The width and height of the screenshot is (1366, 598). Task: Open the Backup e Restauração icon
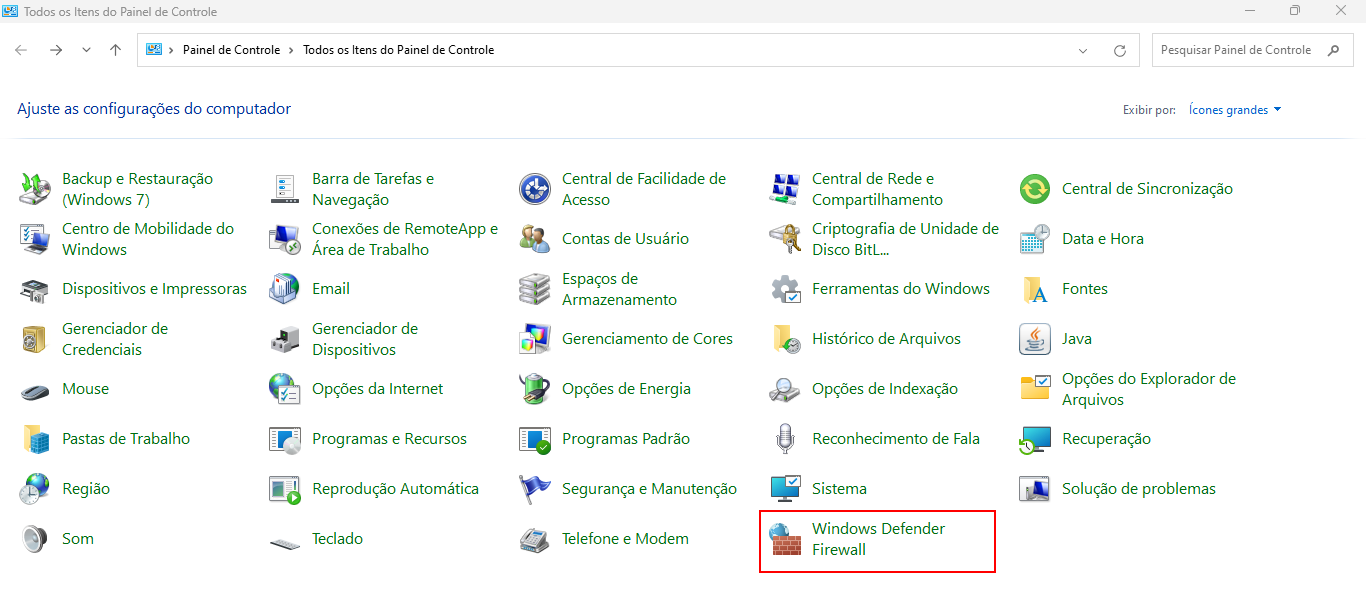[35, 188]
